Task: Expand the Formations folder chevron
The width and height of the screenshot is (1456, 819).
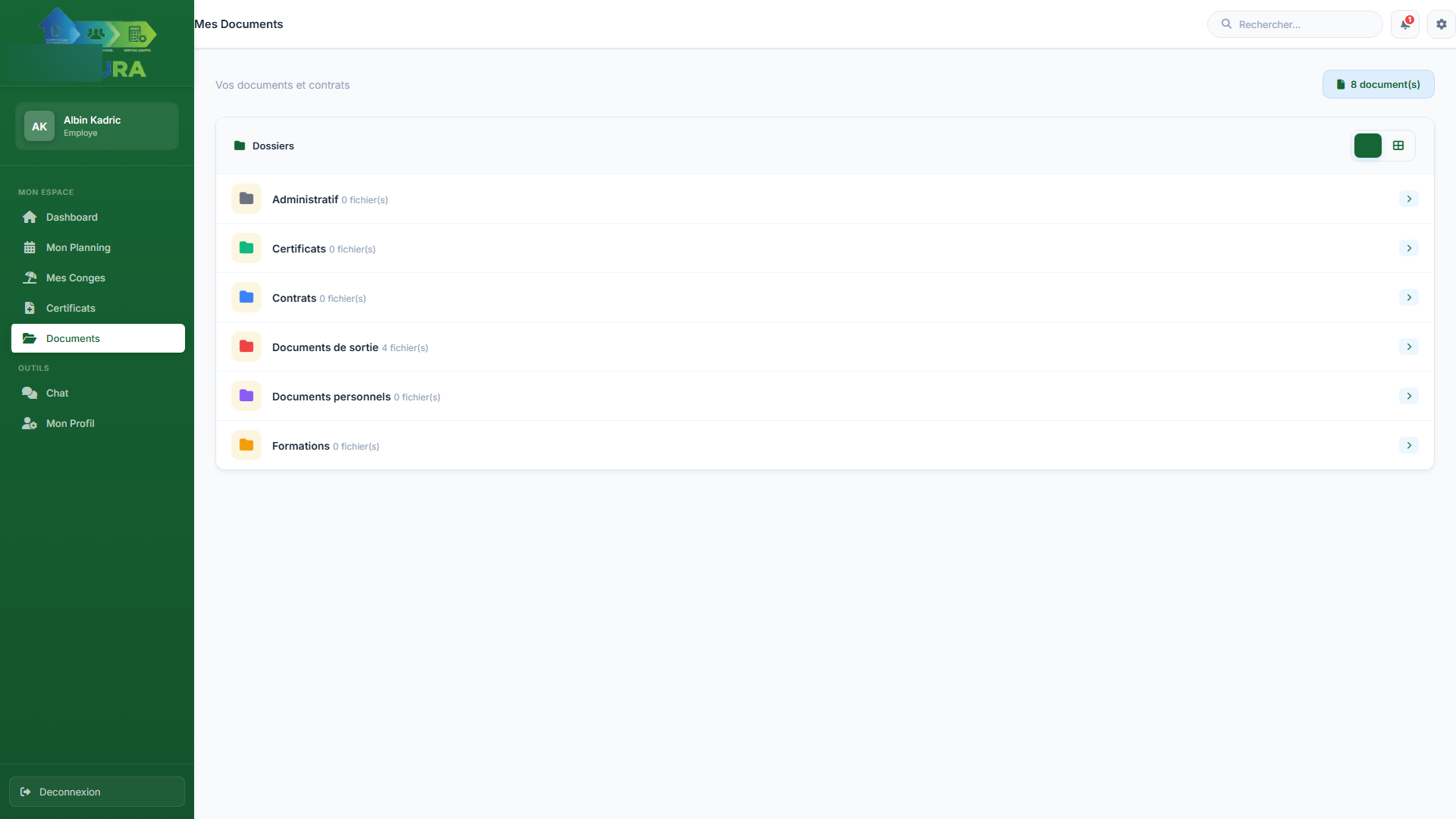Action: [x=1408, y=445]
